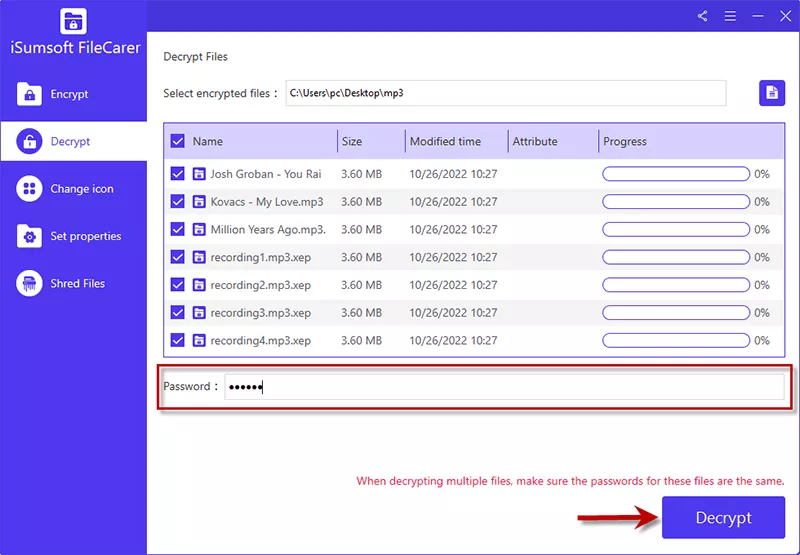The height and width of the screenshot is (555, 800).
Task: Click the encrypted files path field
Action: [x=505, y=93]
